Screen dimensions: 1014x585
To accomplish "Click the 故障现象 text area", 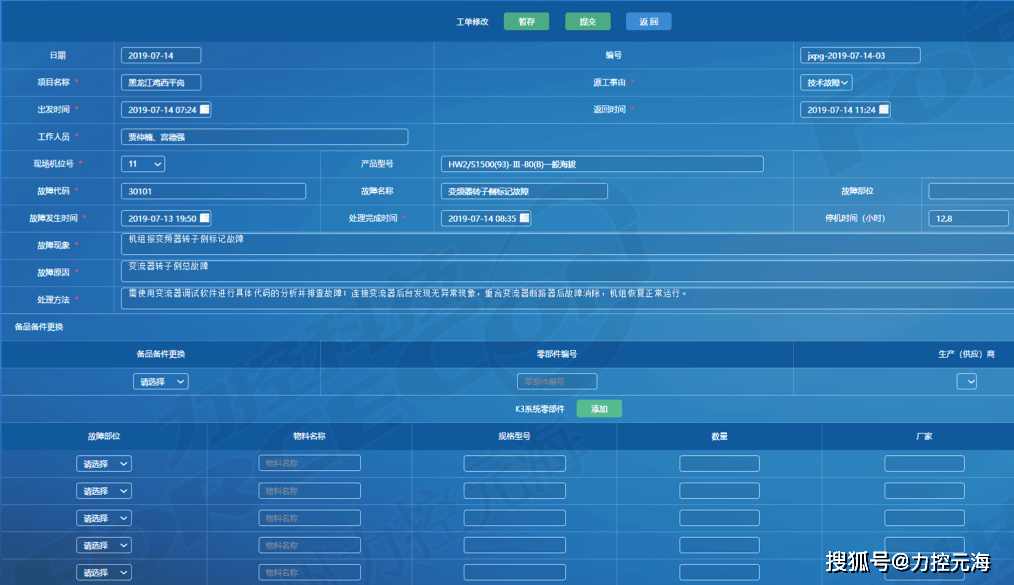I will [x=567, y=244].
